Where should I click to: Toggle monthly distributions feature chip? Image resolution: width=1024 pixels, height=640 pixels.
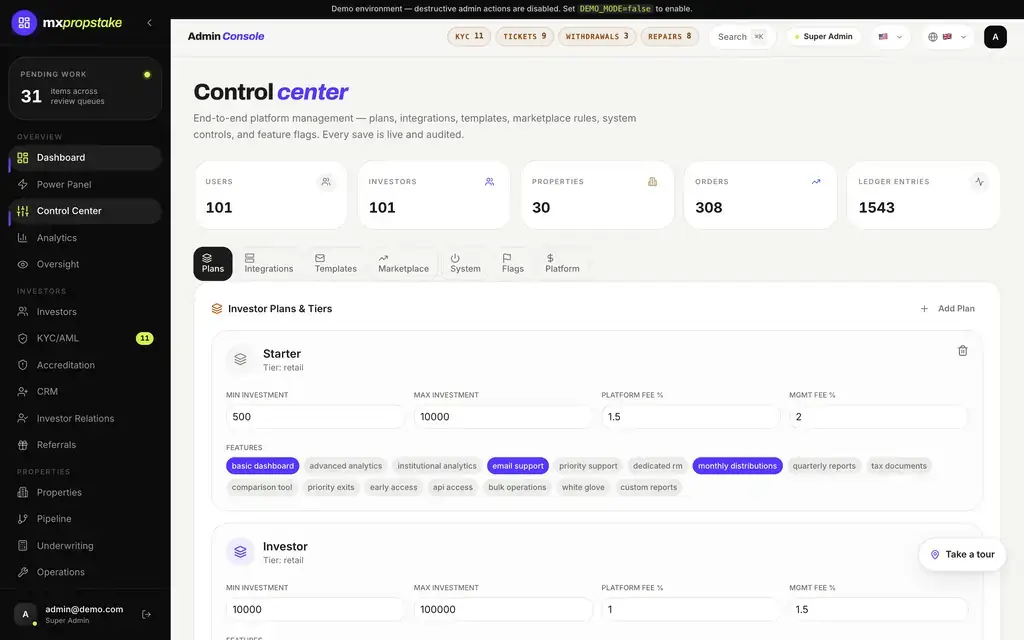tap(737, 466)
